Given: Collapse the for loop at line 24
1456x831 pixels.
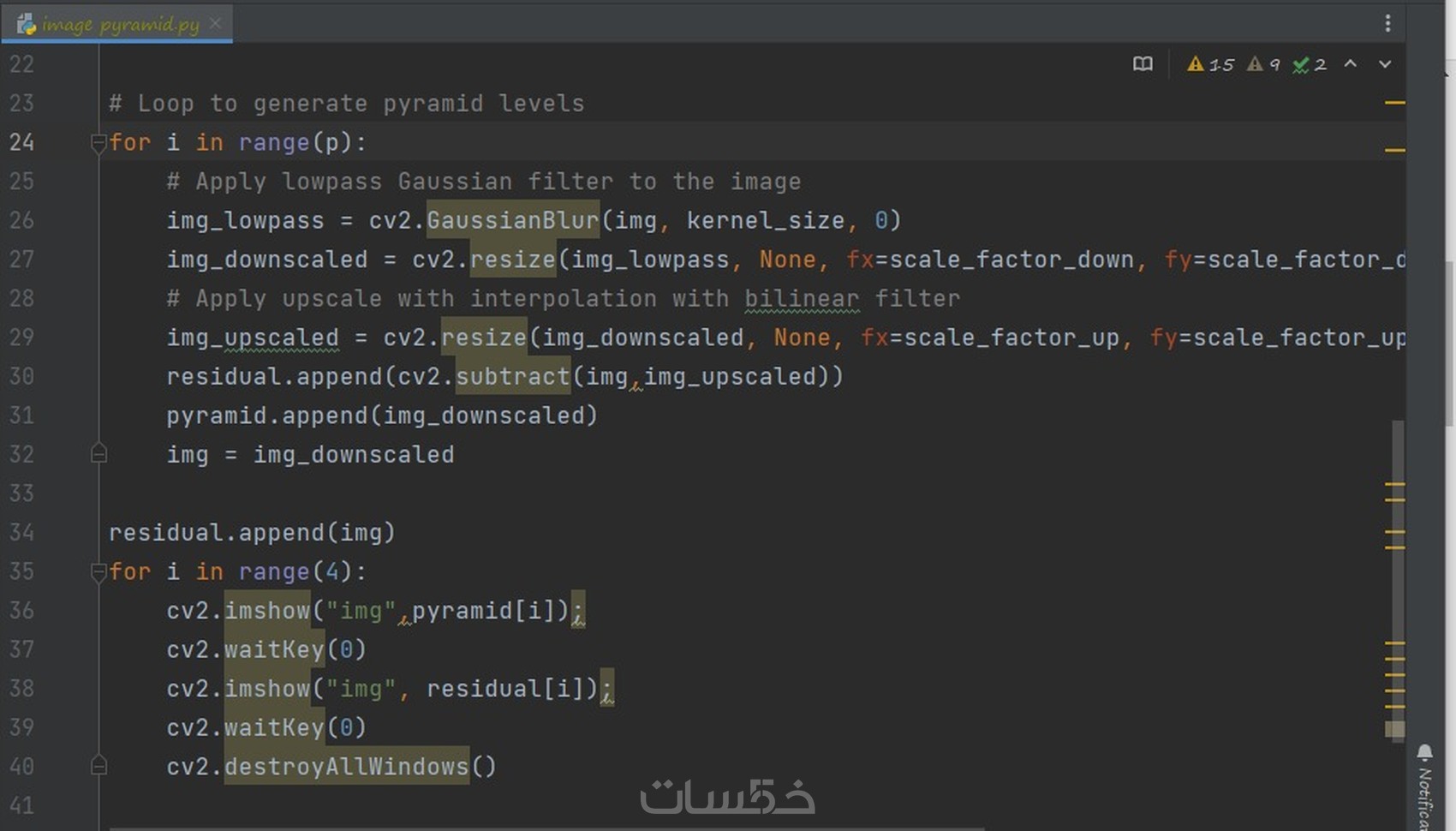Looking at the screenshot, I should (98, 142).
